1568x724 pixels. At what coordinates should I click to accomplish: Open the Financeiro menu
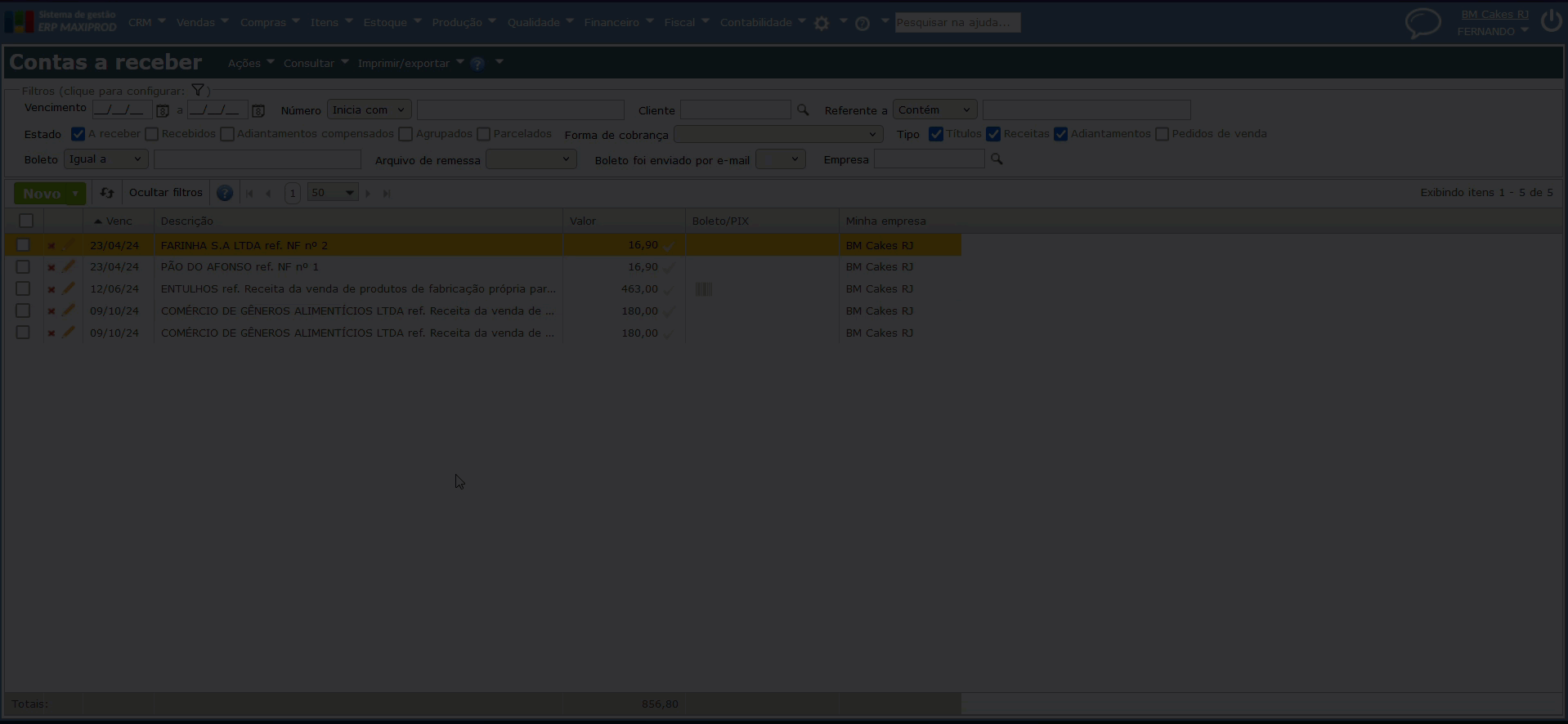[x=619, y=23]
